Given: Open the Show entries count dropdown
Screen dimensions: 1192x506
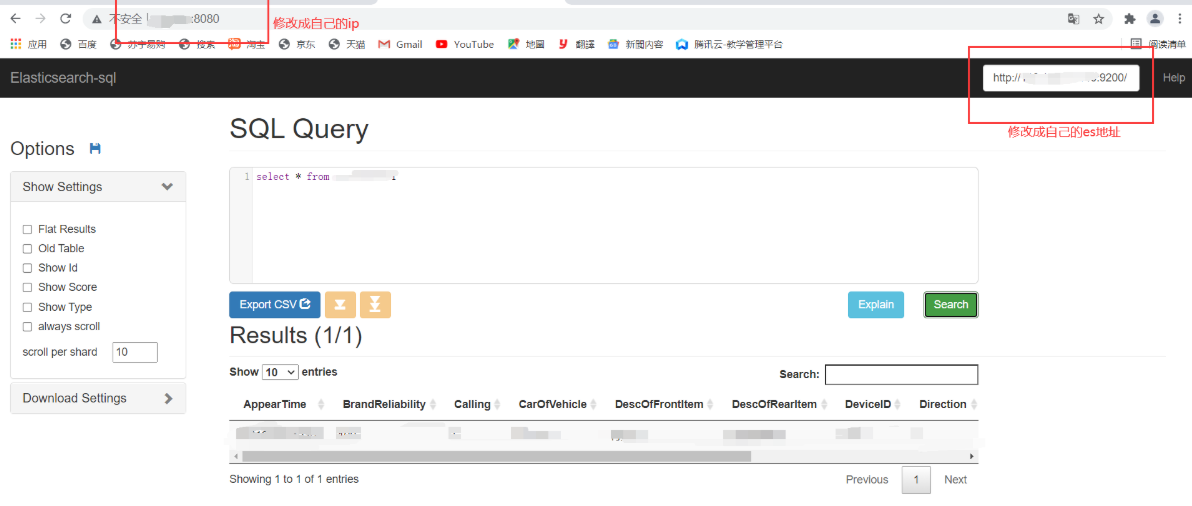Looking at the screenshot, I should tap(280, 372).
